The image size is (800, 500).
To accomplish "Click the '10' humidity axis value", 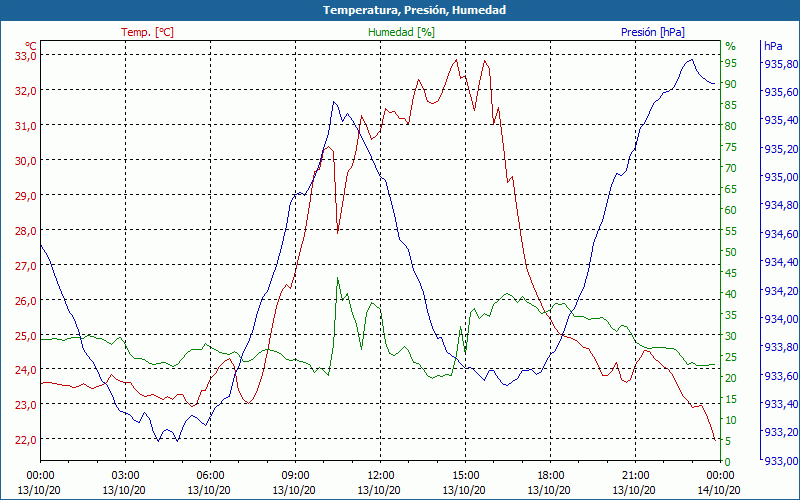I will coord(731,420).
